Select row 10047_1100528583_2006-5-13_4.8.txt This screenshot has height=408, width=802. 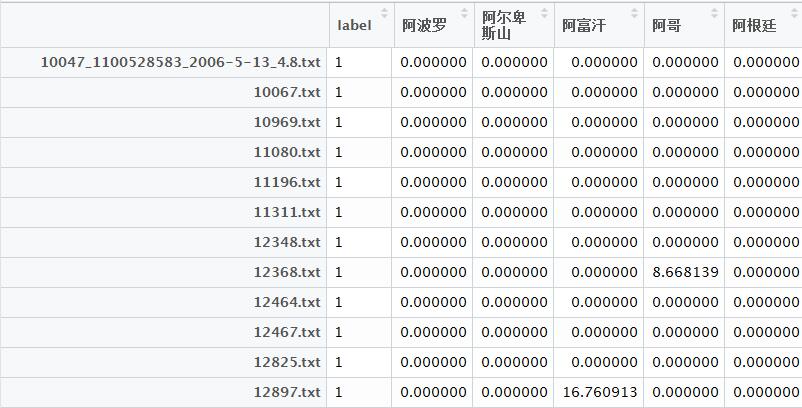(181, 62)
